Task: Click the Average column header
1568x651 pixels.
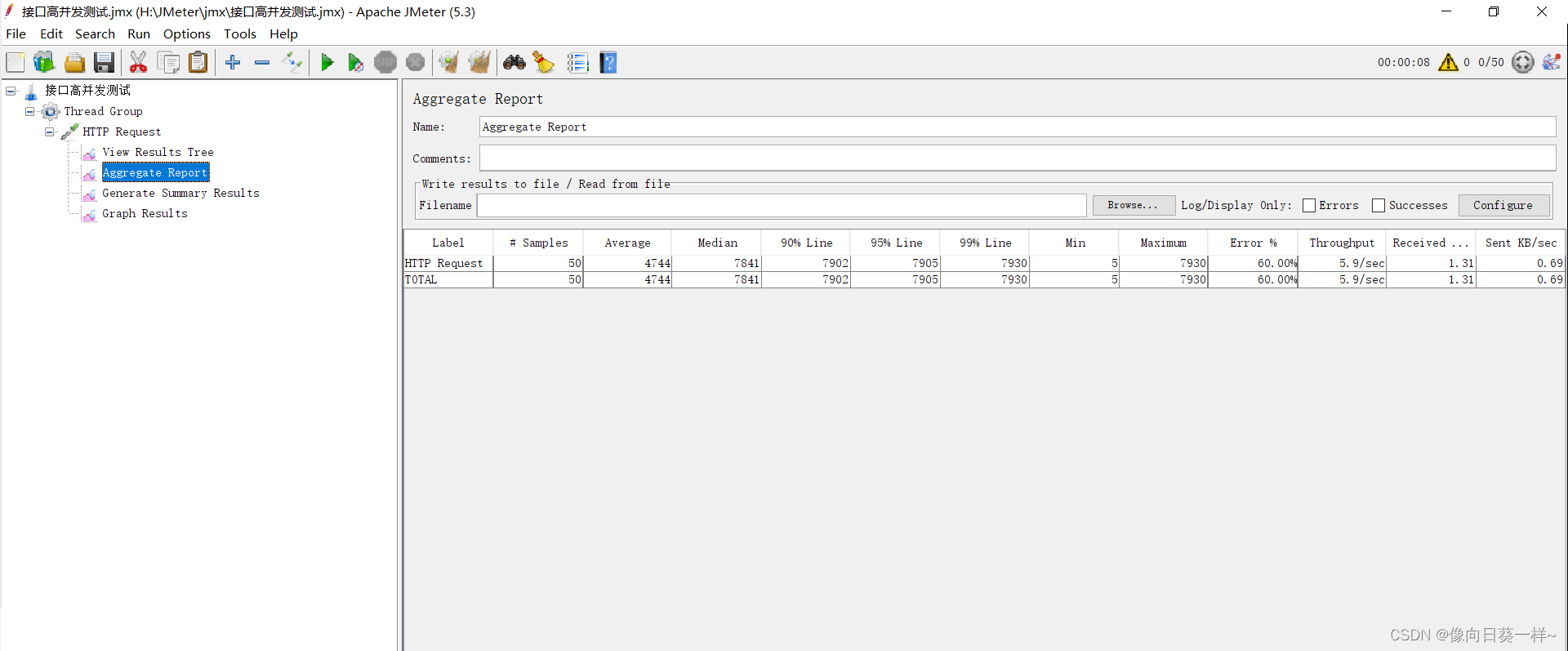Action: pyautogui.click(x=627, y=243)
